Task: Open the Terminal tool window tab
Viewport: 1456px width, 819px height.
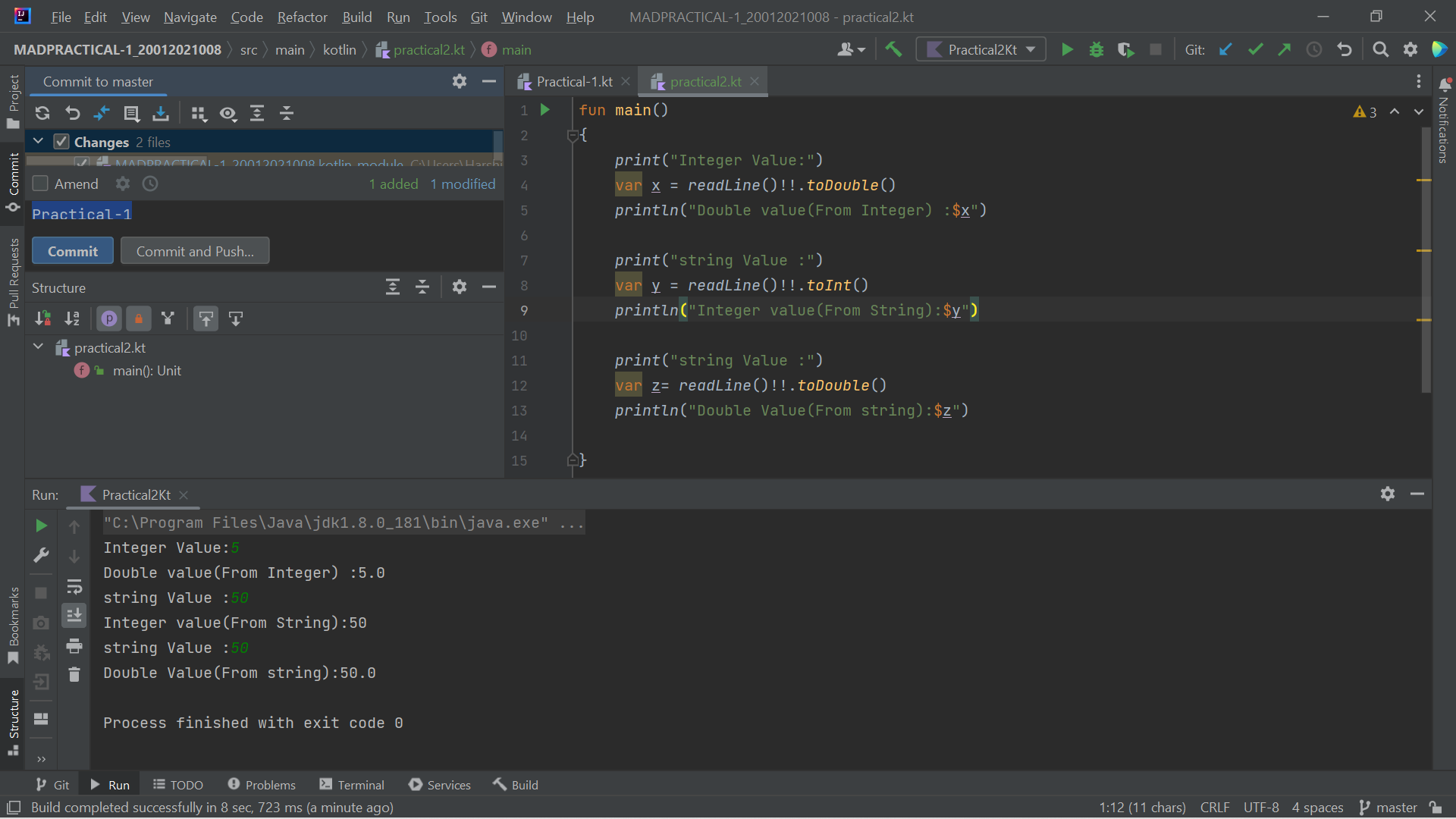Action: (x=352, y=785)
